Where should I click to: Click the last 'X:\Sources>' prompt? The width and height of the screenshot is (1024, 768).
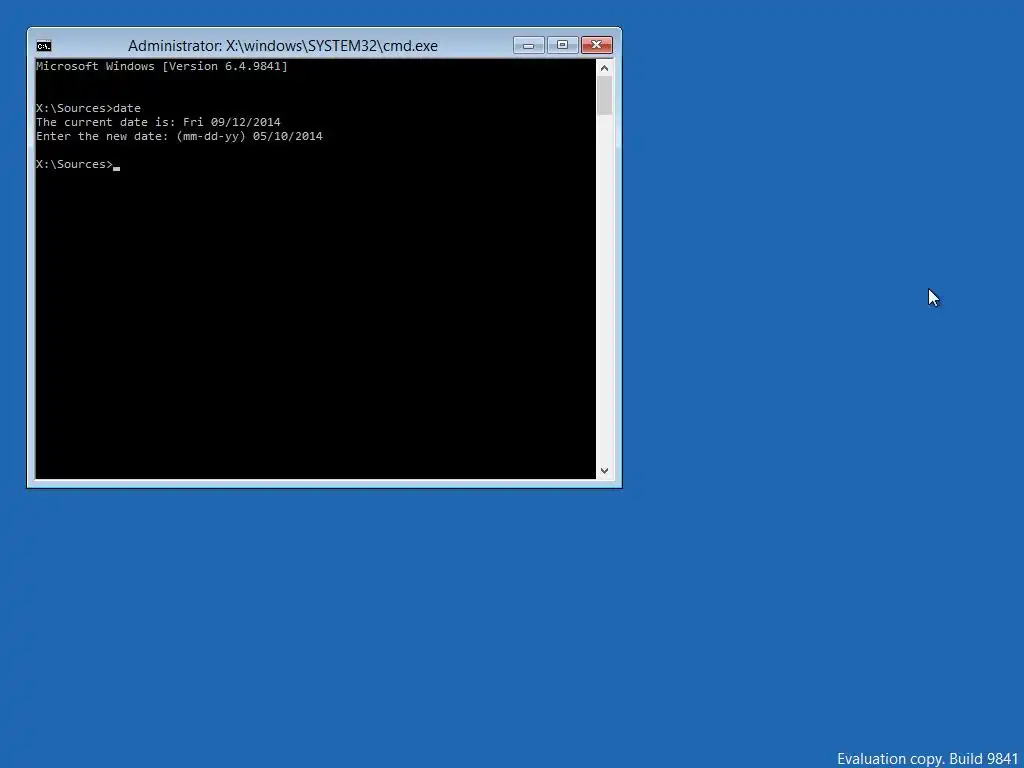point(74,164)
